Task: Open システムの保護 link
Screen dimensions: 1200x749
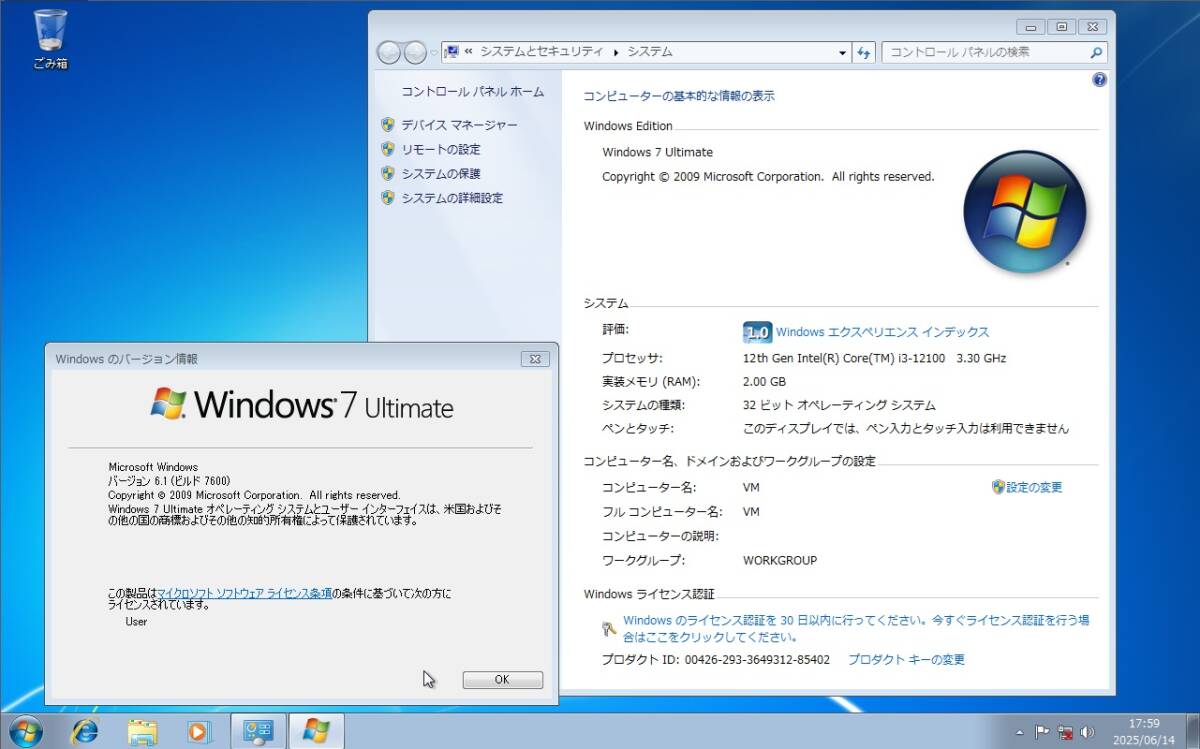Action: click(441, 173)
